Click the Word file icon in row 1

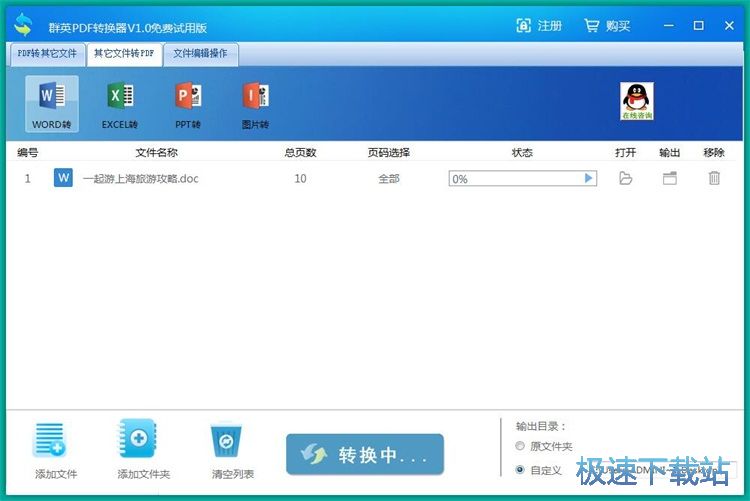coord(63,178)
